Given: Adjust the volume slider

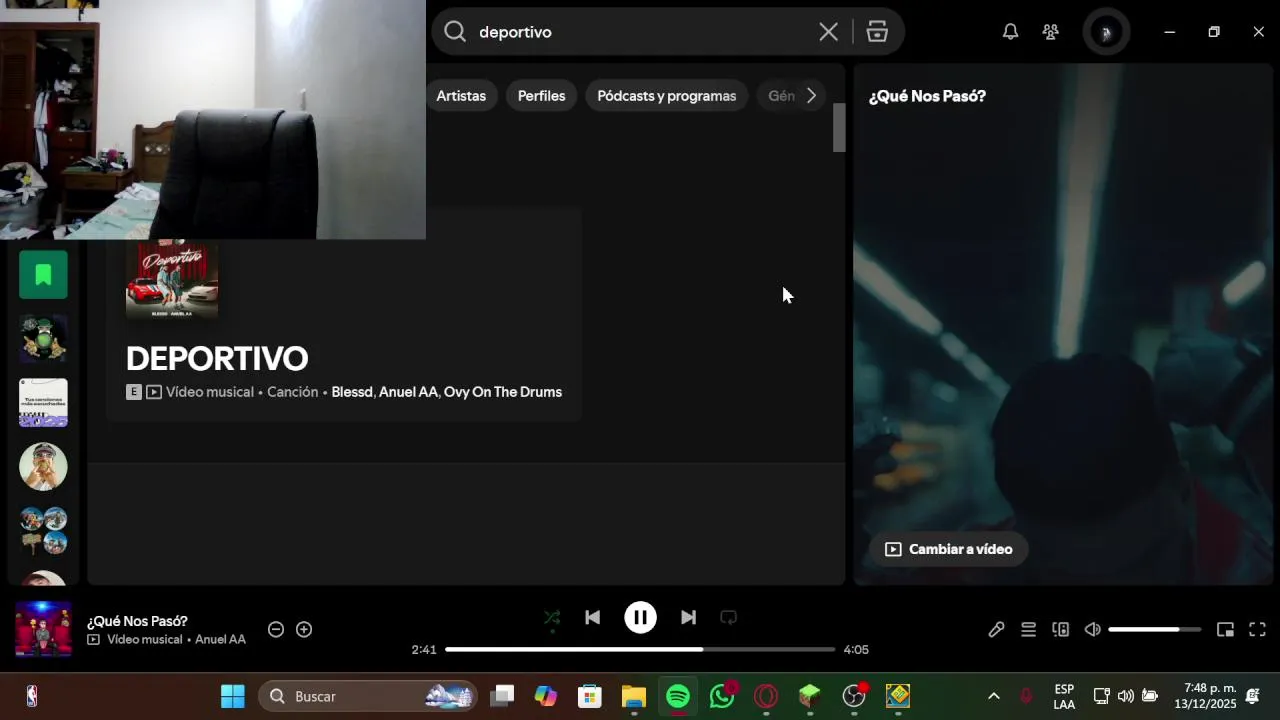Looking at the screenshot, I should (1154, 629).
